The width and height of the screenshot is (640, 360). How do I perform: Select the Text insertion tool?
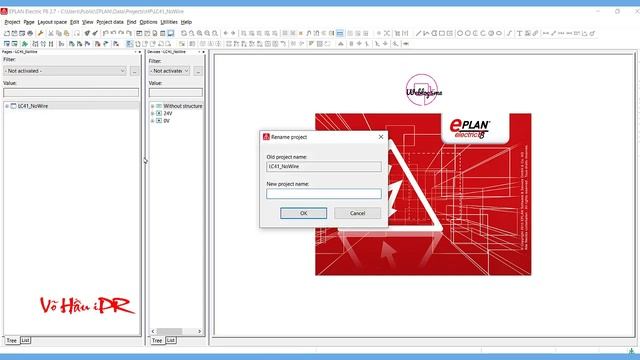click(520, 33)
